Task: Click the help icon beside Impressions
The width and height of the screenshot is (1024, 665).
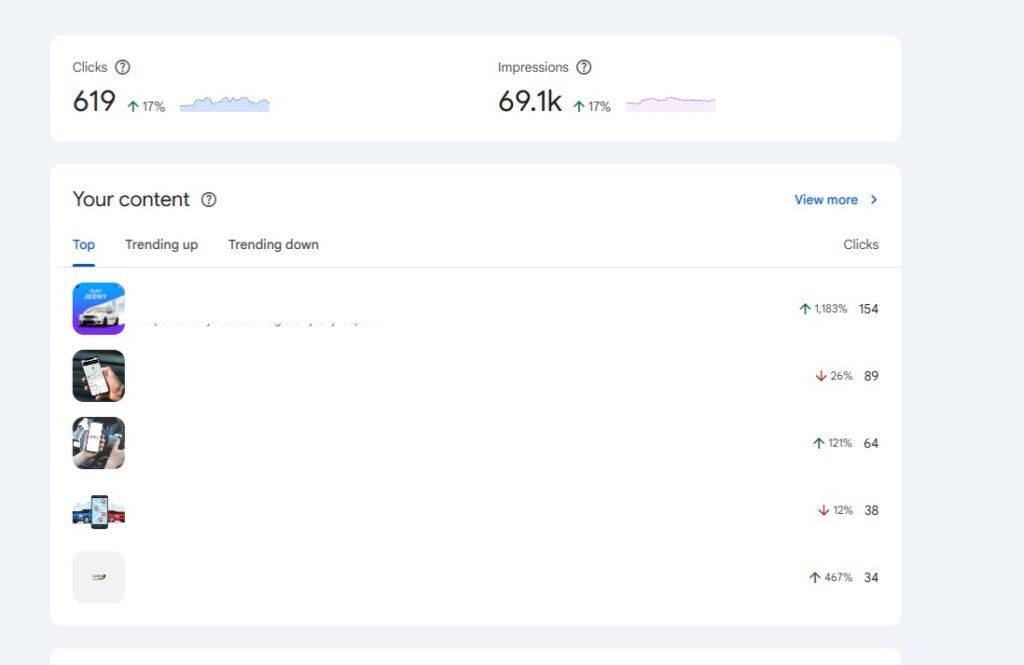Action: pyautogui.click(x=584, y=67)
